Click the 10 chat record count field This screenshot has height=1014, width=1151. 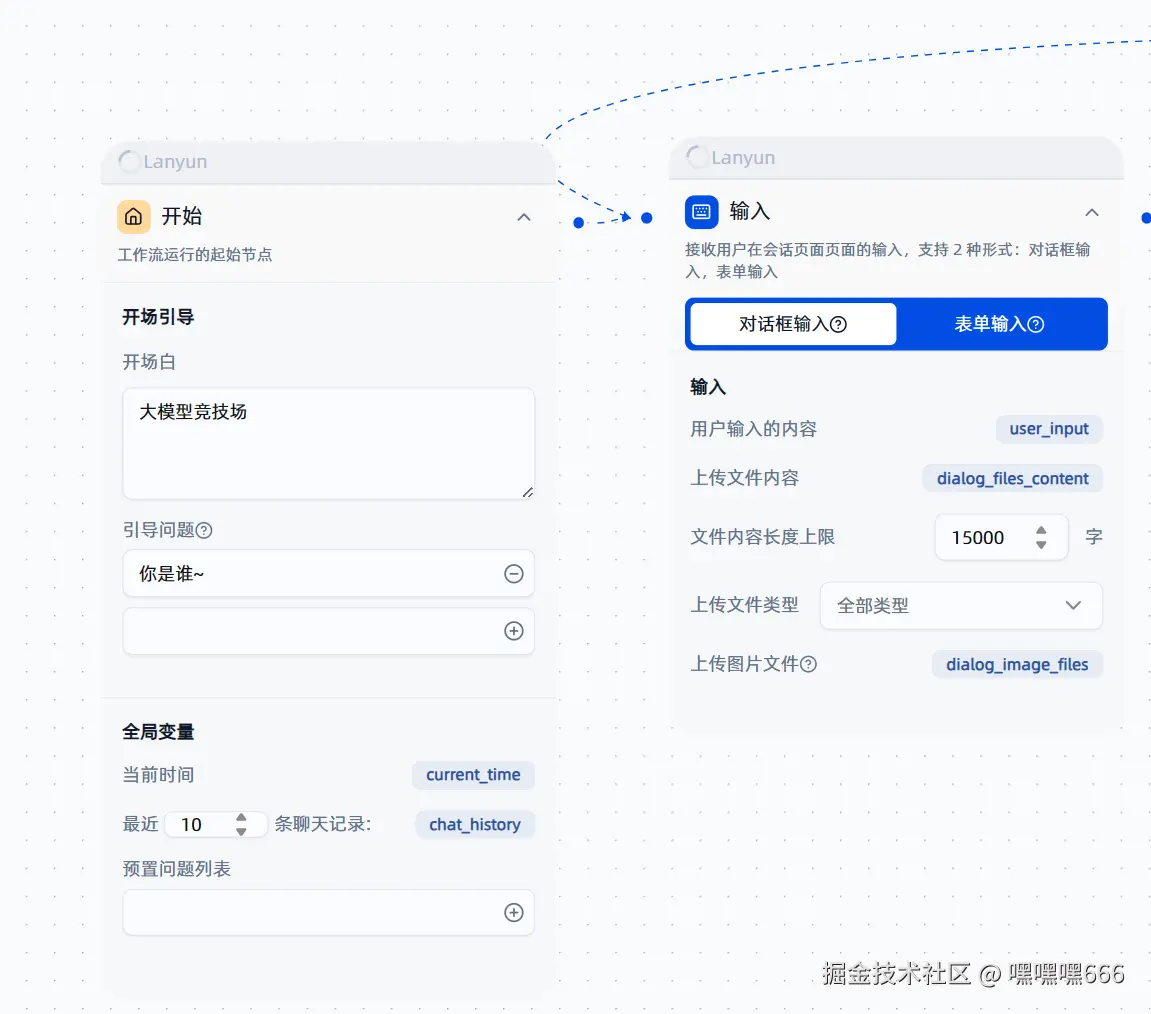(x=216, y=825)
